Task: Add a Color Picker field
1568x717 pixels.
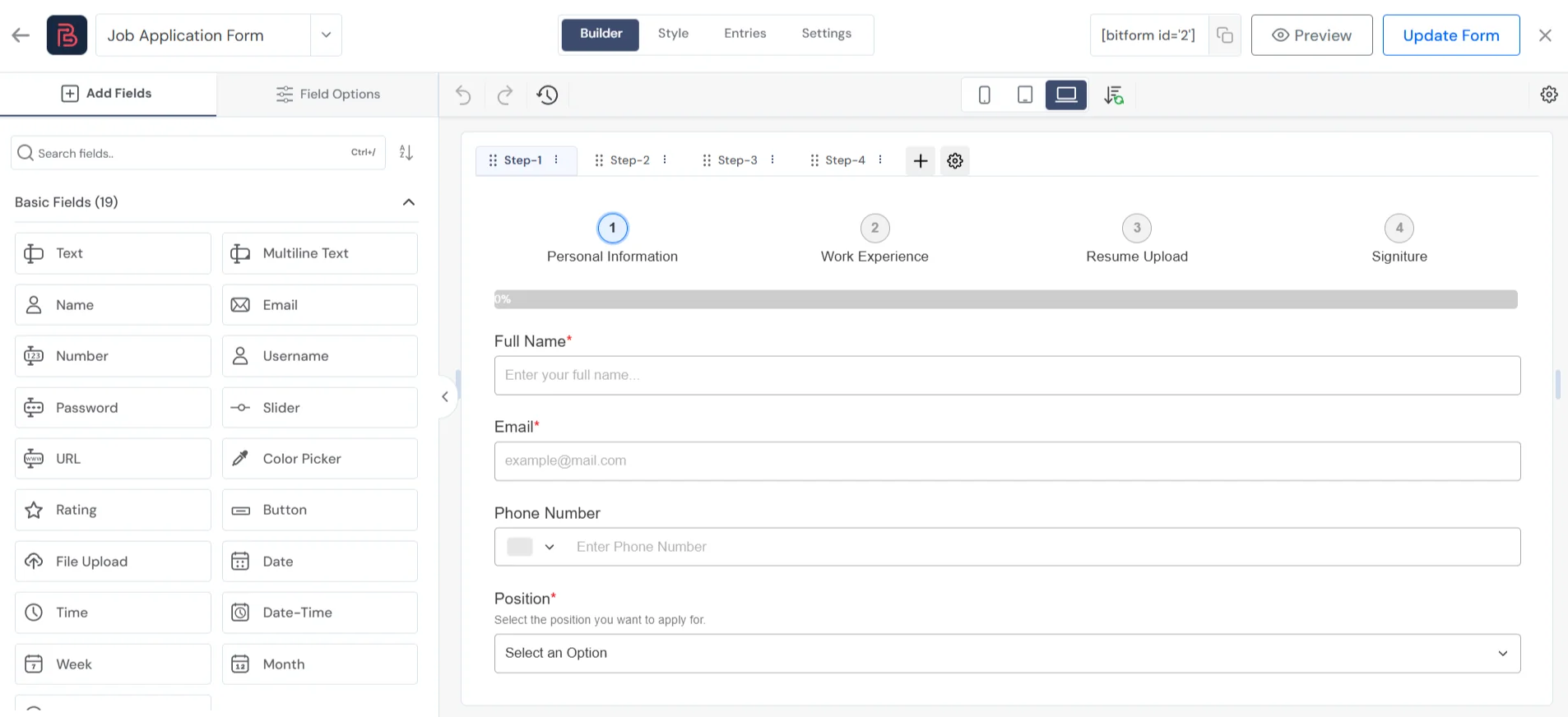Action: [320, 459]
